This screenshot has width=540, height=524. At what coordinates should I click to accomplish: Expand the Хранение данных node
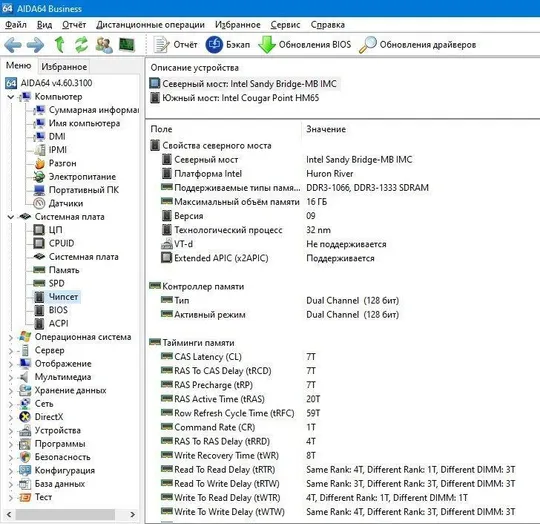point(11,391)
